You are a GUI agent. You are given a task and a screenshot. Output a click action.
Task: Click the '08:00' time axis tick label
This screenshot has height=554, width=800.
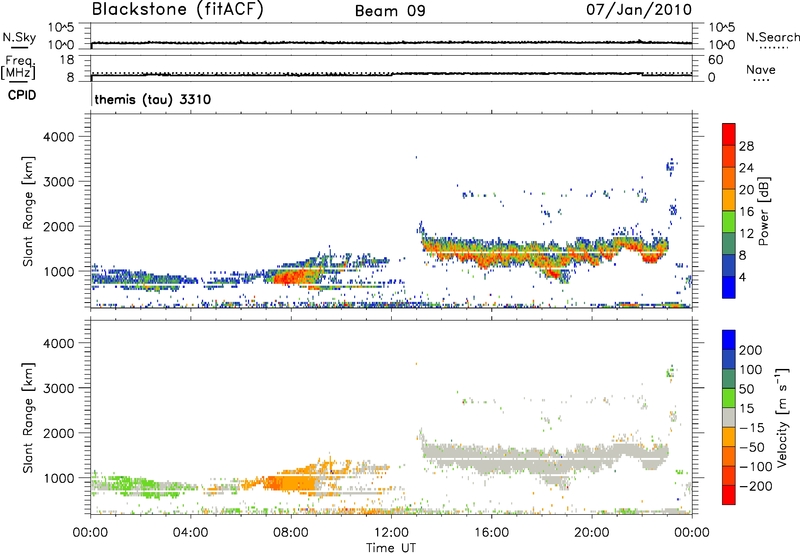point(291,533)
